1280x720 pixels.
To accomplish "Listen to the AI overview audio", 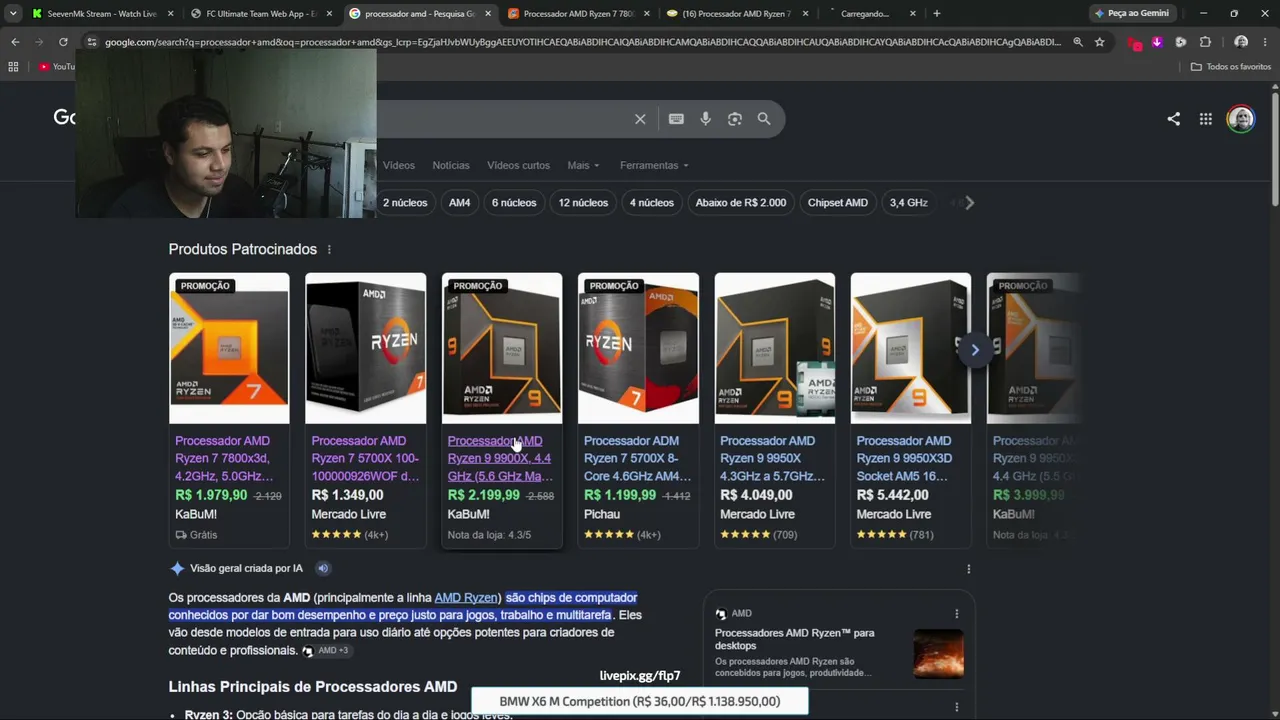I will click(x=323, y=568).
